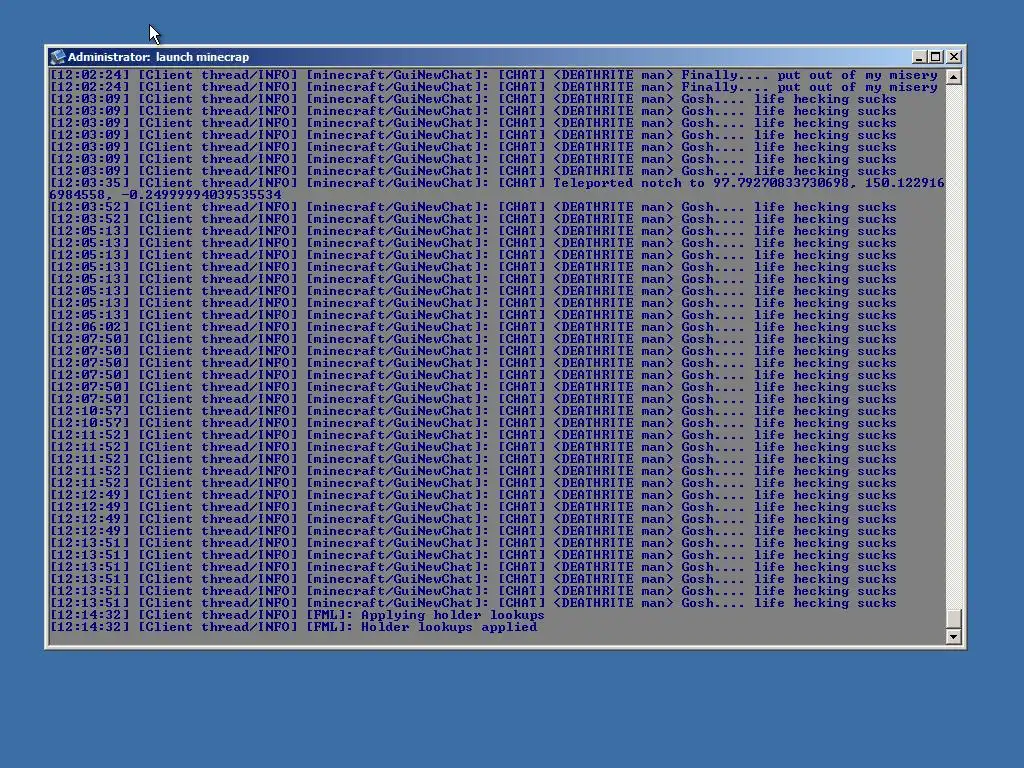Click the '6984558, -0.24999994039535534' line
This screenshot has height=768, width=1024.
tap(165, 195)
